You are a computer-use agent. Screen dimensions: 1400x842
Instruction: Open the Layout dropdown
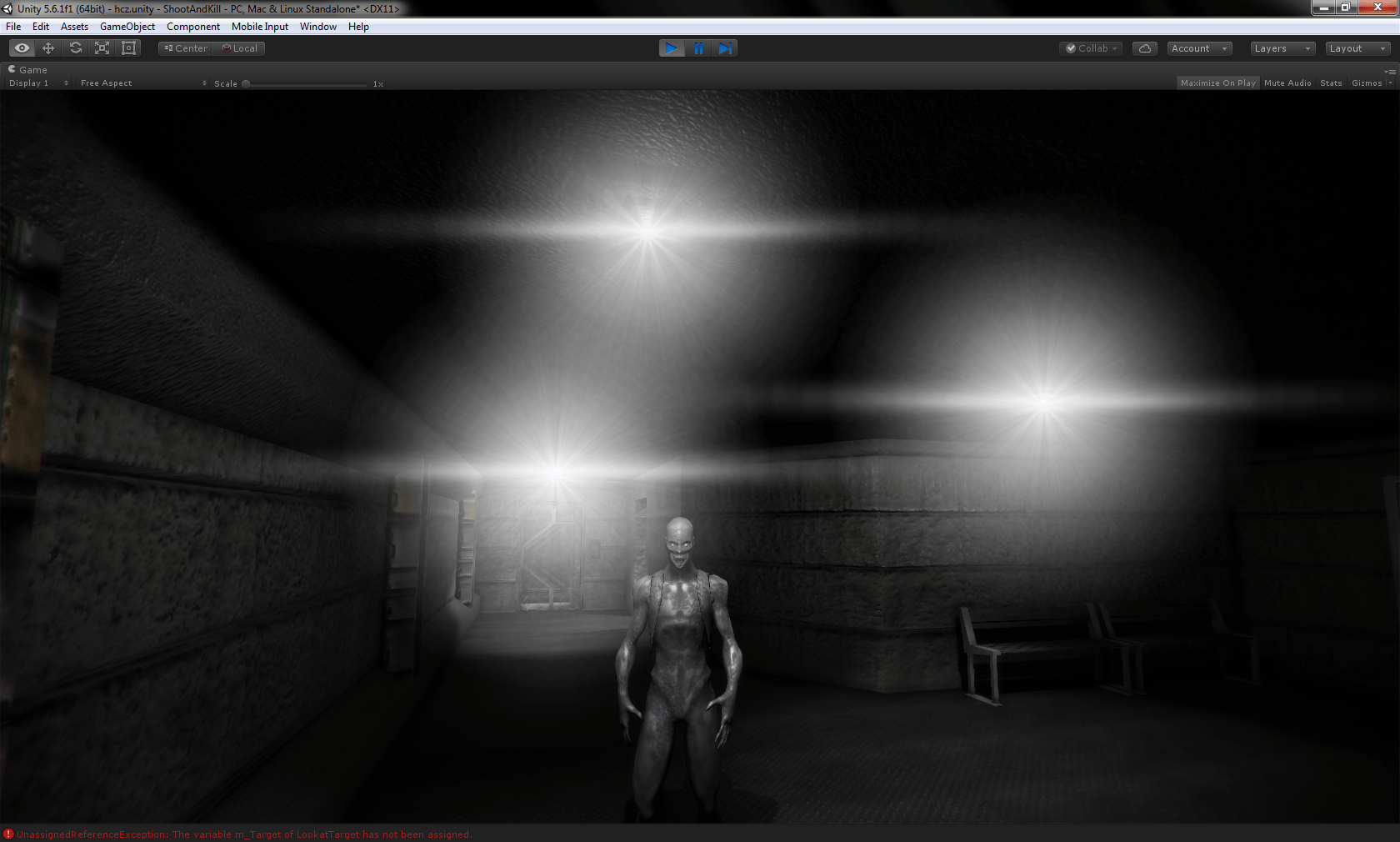(1357, 48)
